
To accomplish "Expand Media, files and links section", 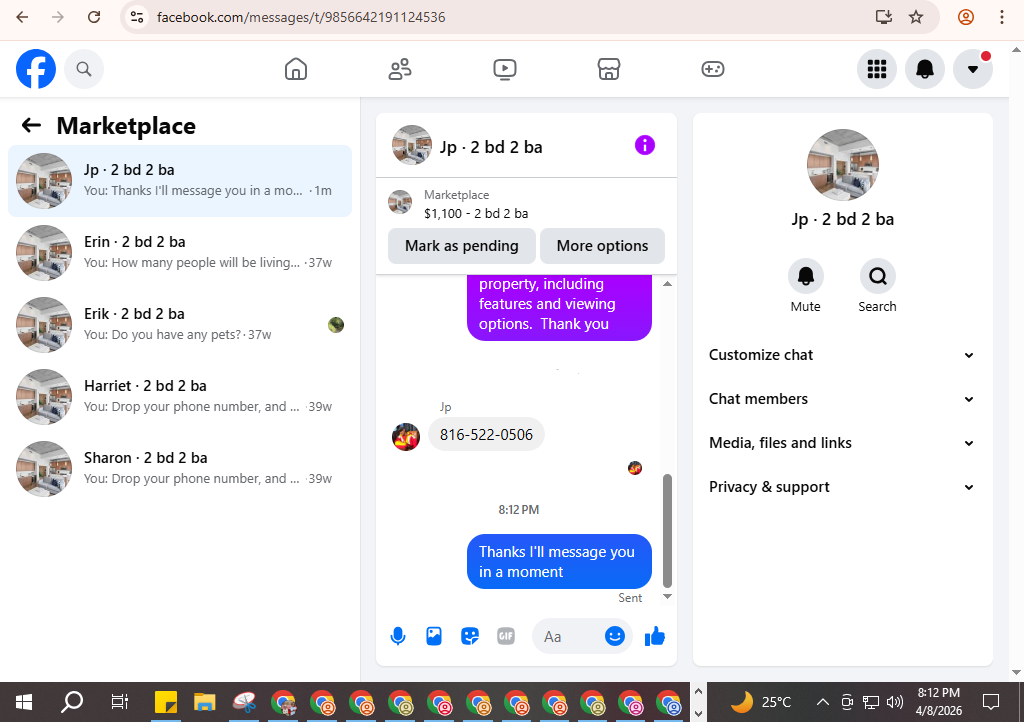I will (842, 443).
